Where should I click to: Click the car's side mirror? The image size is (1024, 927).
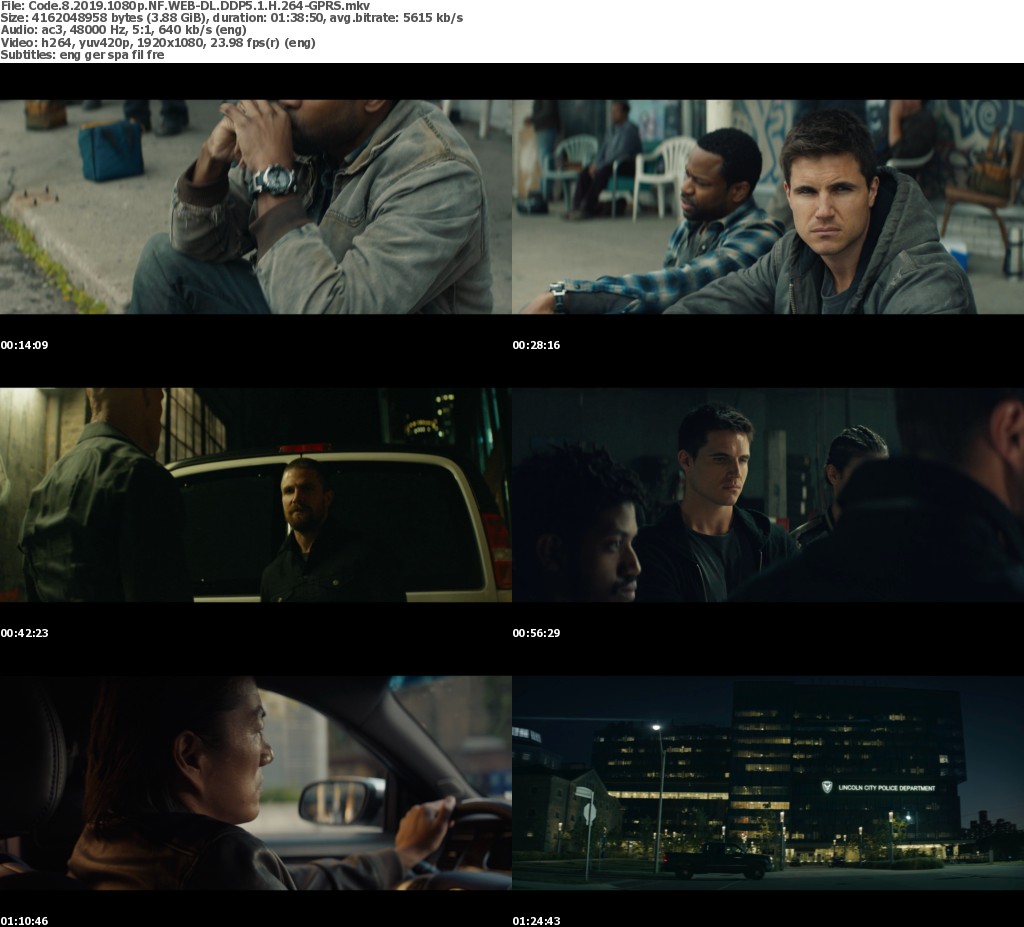click(340, 801)
